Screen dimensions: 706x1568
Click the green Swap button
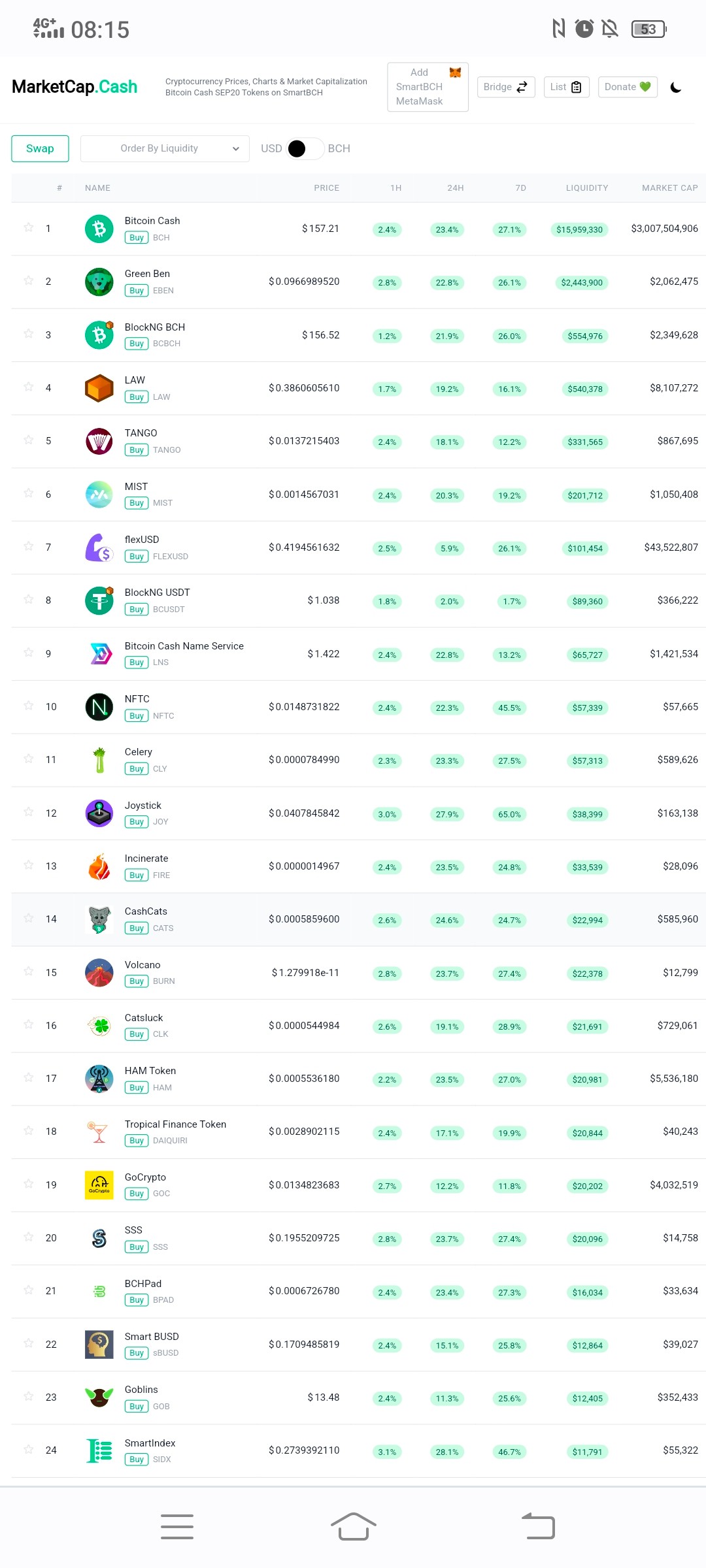40,148
